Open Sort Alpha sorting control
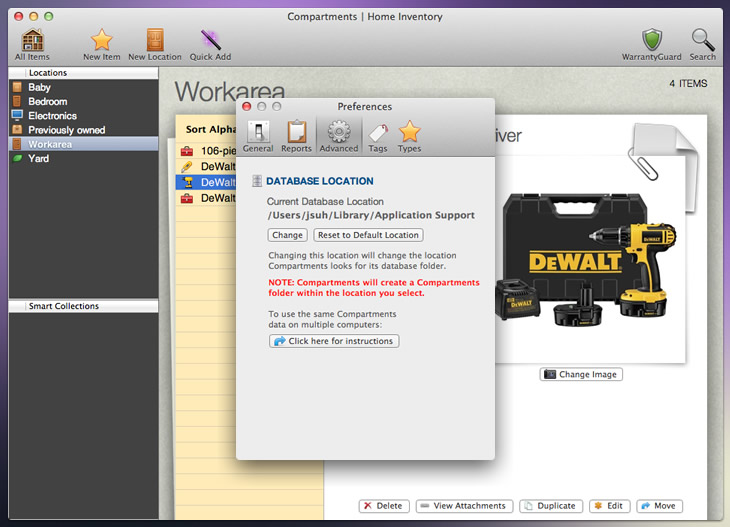Viewport: 730px width, 527px height. (x=210, y=129)
